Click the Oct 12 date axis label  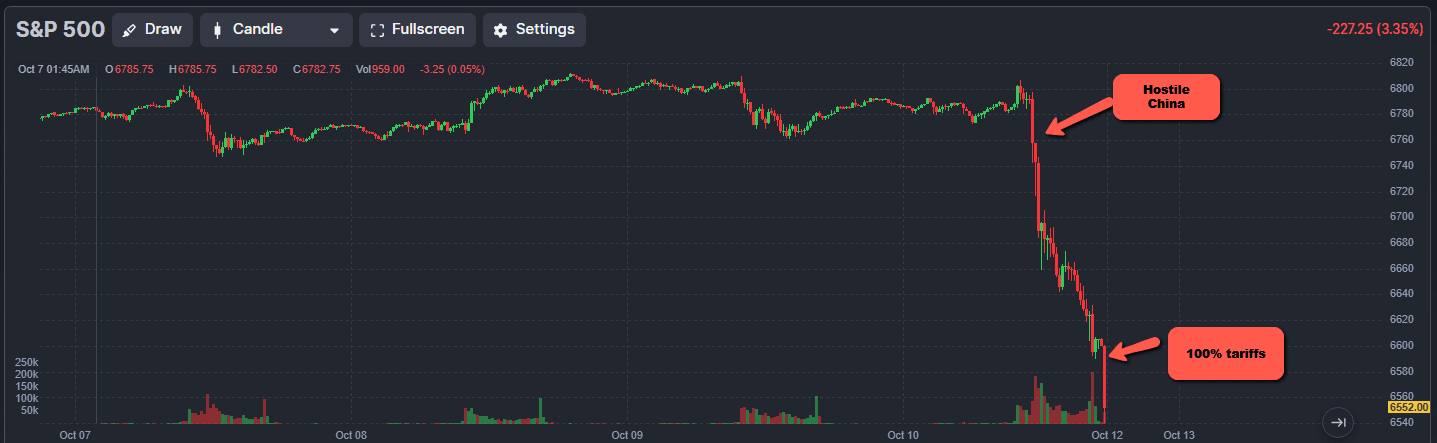point(1108,435)
